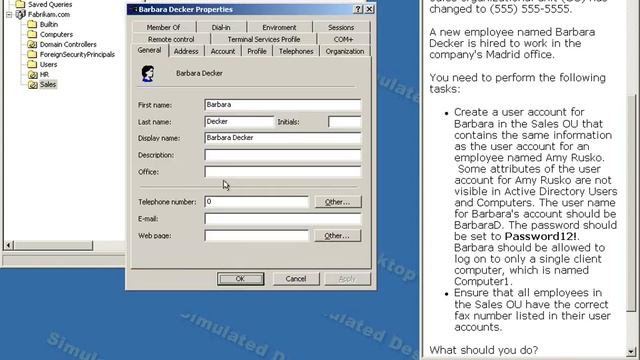Select the Users container

pos(48,64)
